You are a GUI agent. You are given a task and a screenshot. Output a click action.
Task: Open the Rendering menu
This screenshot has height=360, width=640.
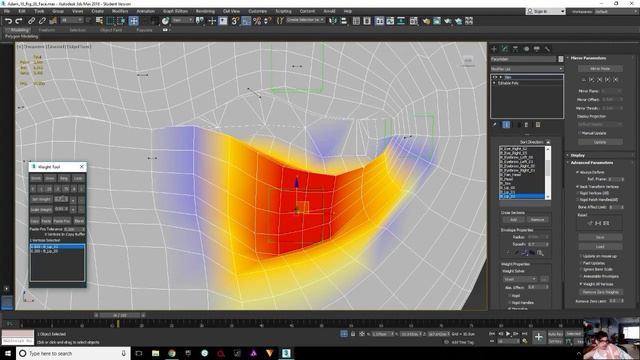205,11
